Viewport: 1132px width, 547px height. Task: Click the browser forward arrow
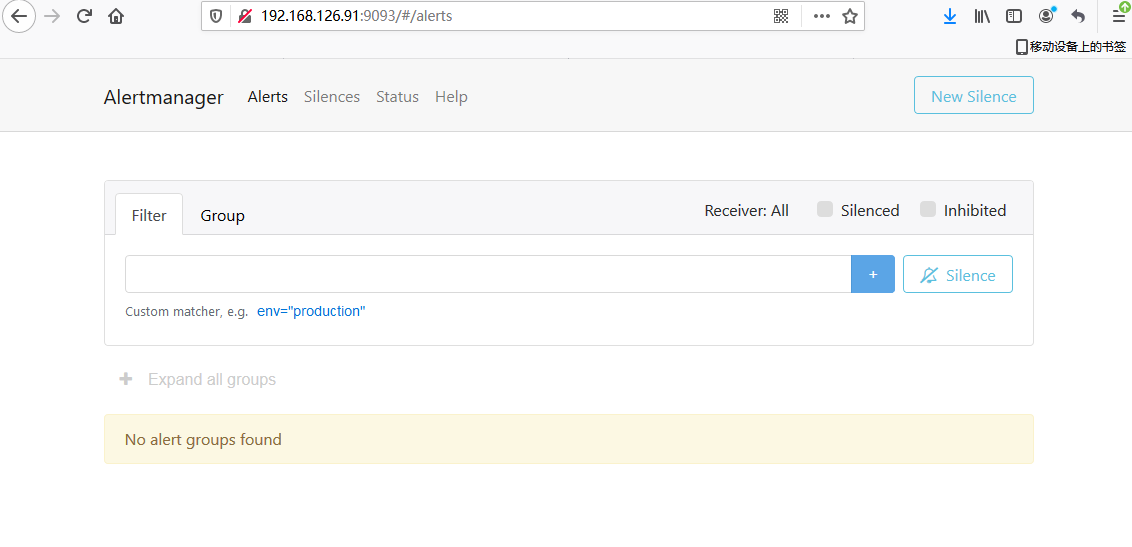point(52,16)
